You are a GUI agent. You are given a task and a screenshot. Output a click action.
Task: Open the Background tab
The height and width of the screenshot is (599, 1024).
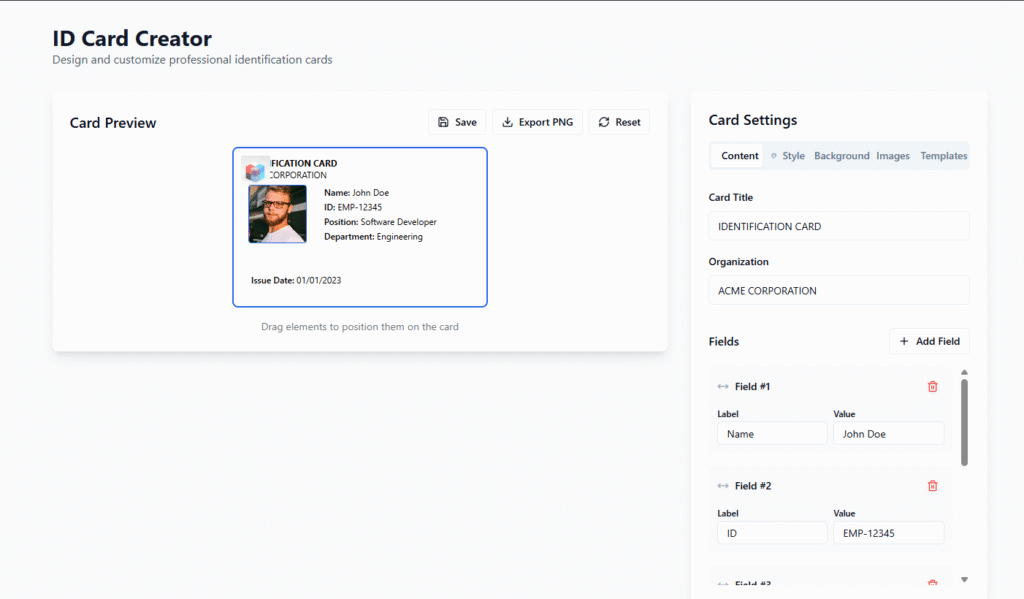(841, 156)
